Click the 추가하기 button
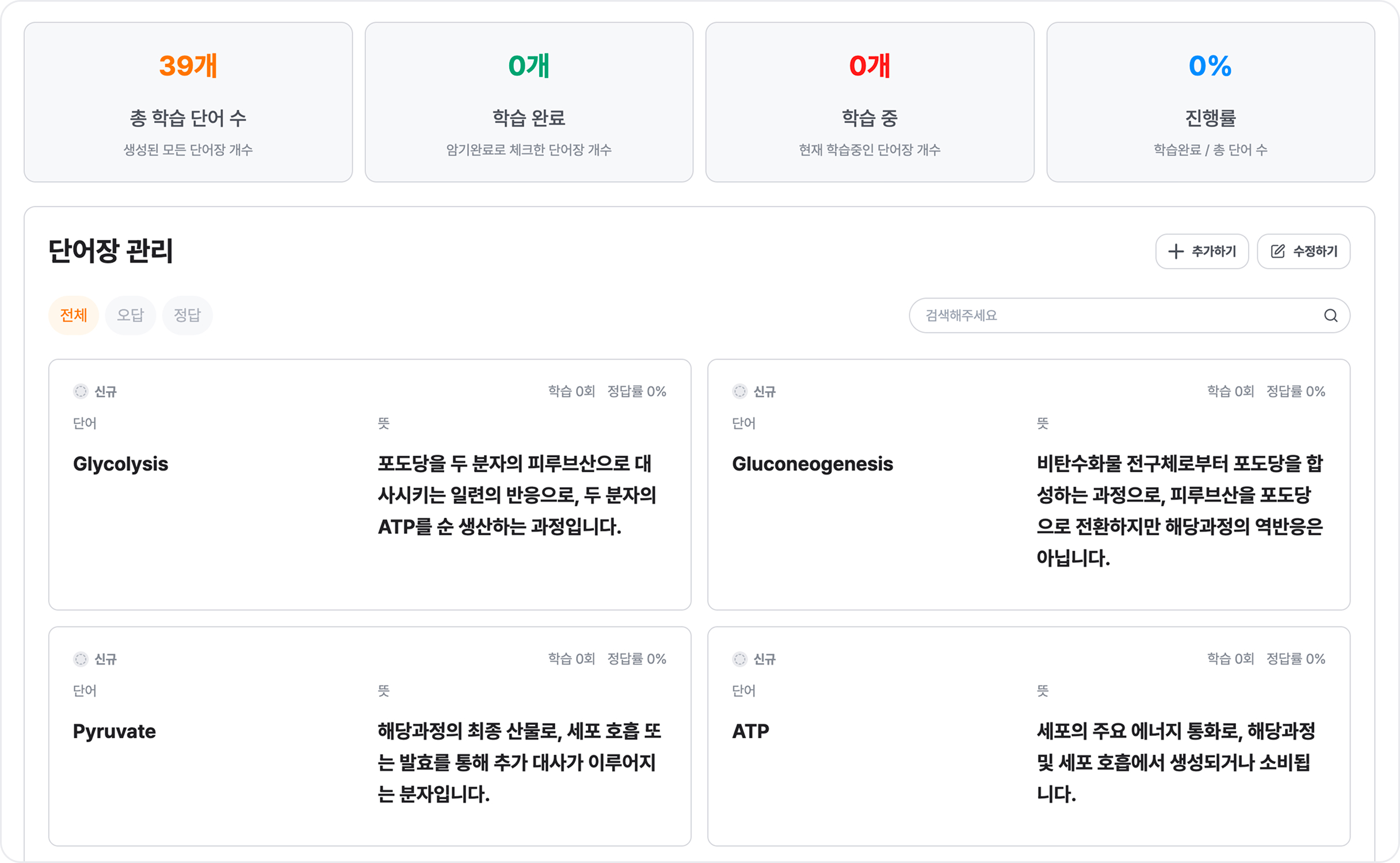This screenshot has height=863, width=1400. point(1202,251)
